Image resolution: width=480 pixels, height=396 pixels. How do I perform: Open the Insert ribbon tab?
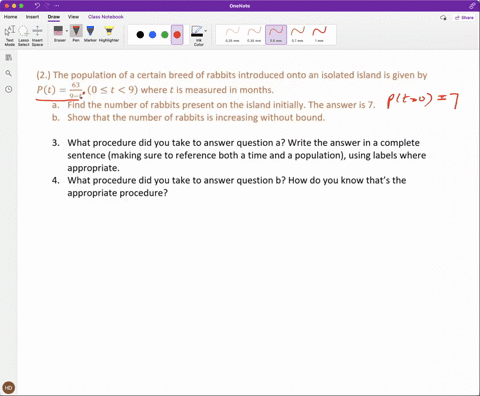coord(32,17)
